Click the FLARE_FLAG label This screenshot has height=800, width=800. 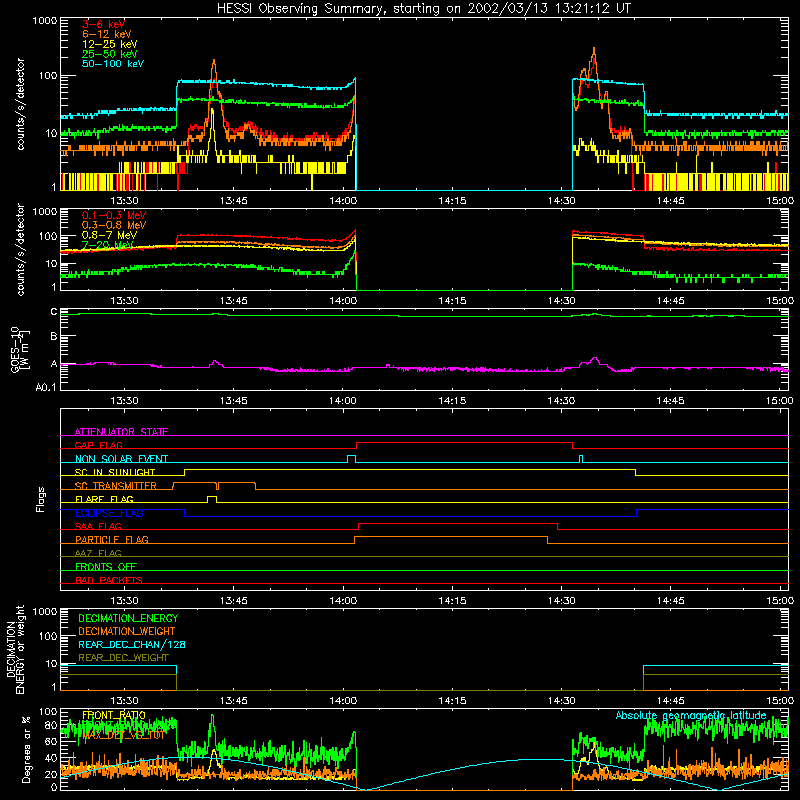coord(104,499)
